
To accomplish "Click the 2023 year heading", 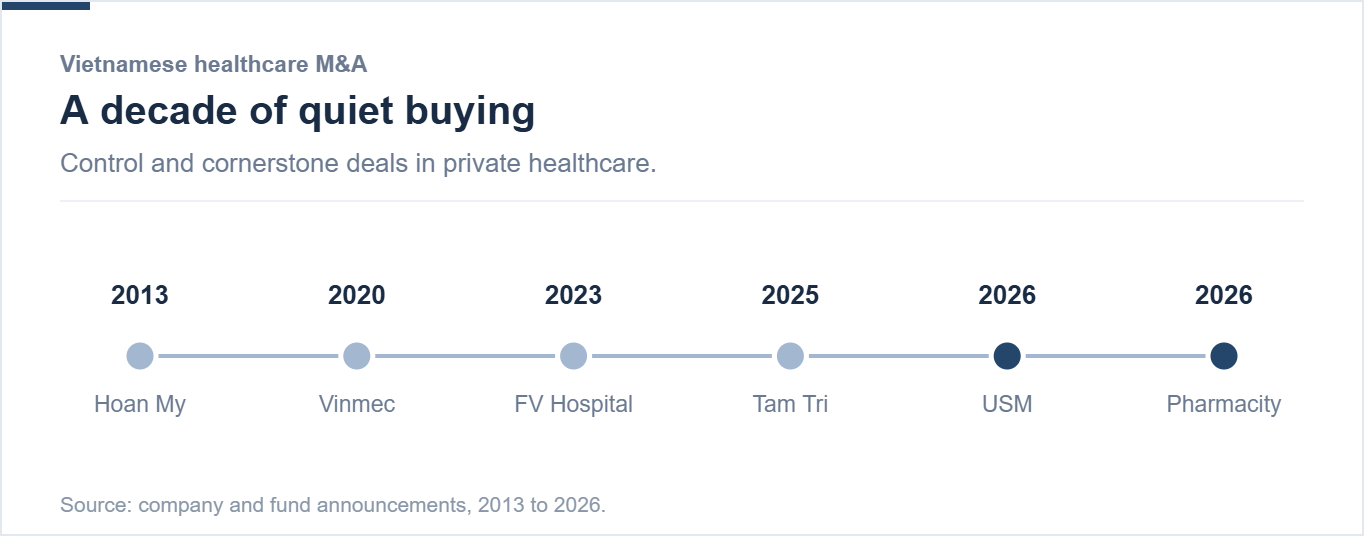I will click(573, 296).
